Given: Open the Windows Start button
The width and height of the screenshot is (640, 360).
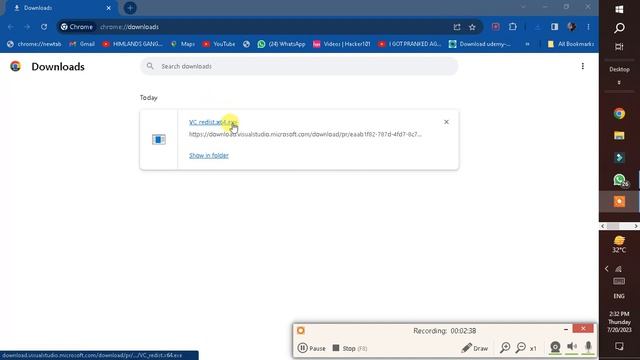Looking at the screenshot, I should [x=619, y=9].
